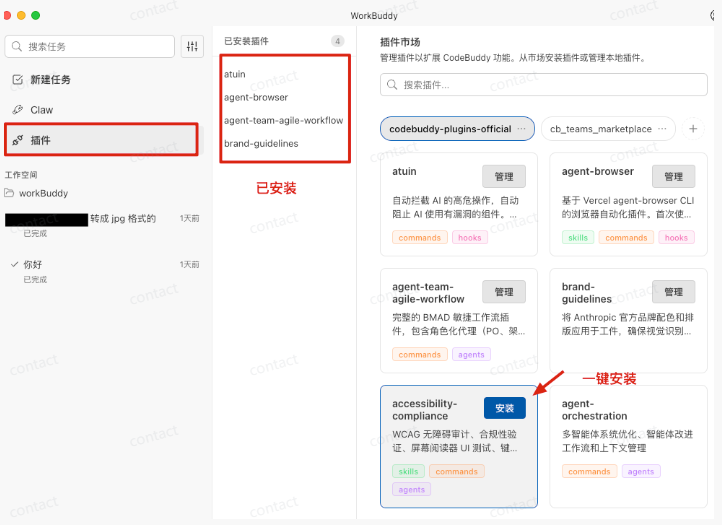Select agent-browser in installed plugins list
722x525 pixels.
[x=256, y=97]
